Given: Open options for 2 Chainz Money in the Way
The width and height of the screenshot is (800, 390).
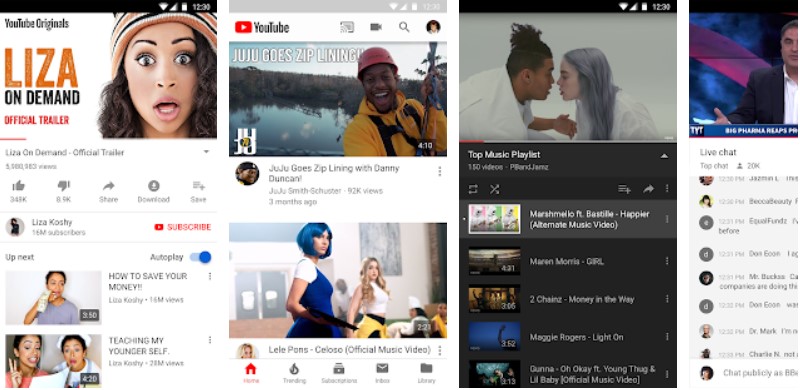Looking at the screenshot, I should (x=667, y=299).
